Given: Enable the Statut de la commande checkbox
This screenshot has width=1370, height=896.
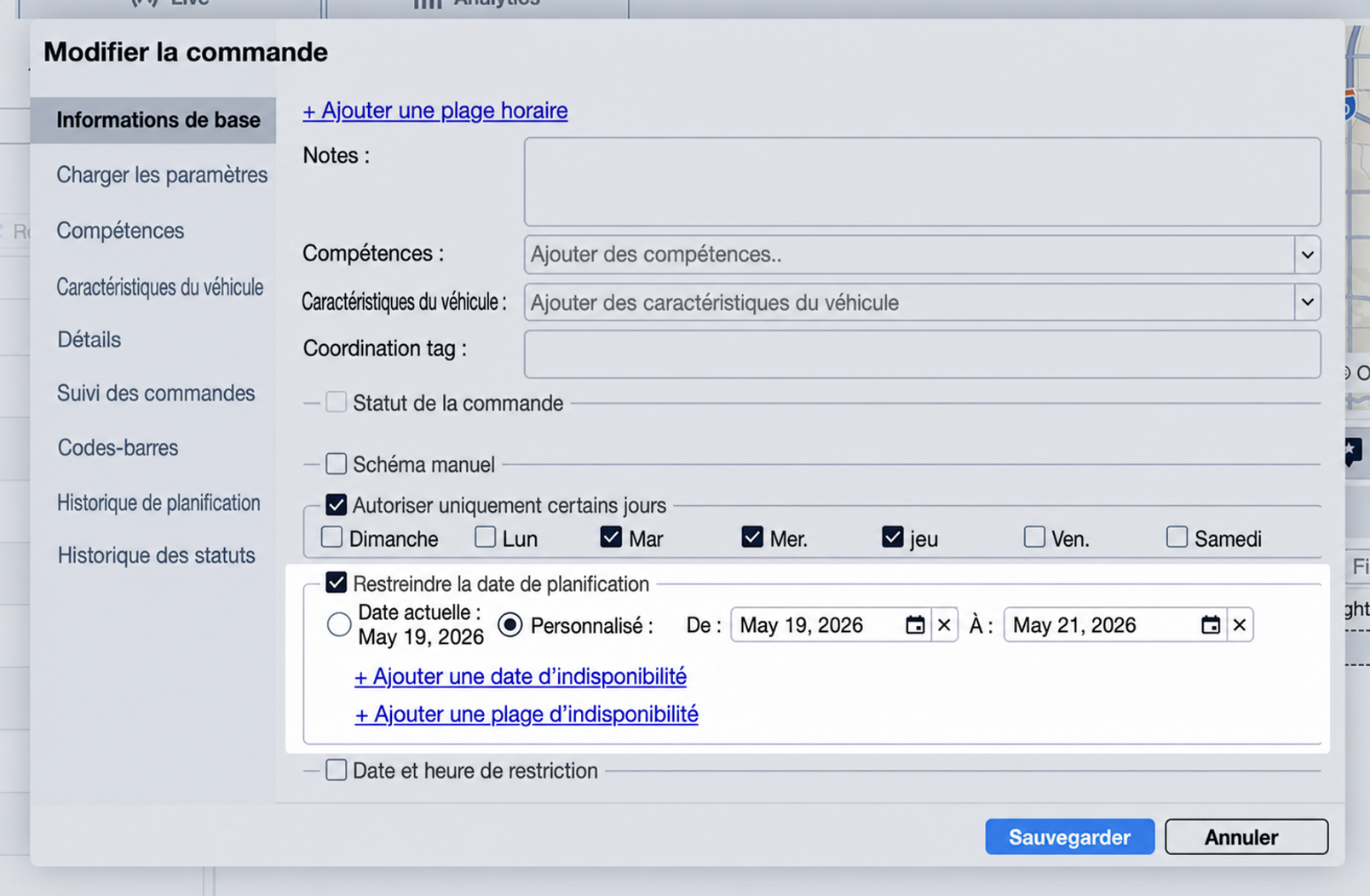Looking at the screenshot, I should (337, 402).
